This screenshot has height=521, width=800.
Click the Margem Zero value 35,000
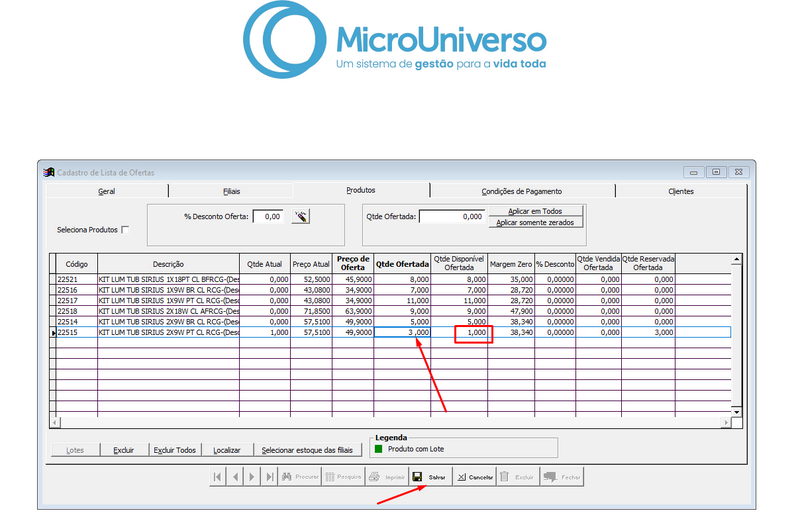(x=511, y=280)
